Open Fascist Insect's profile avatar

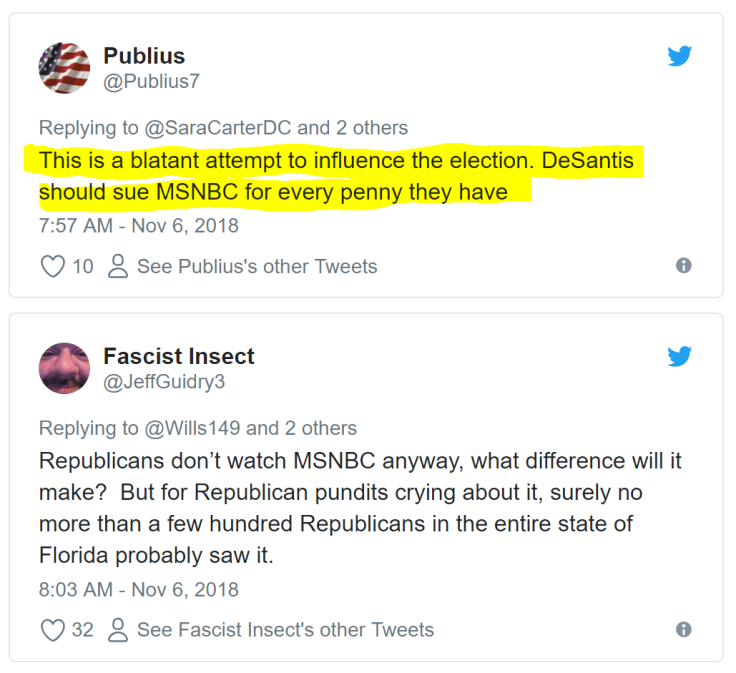click(64, 368)
